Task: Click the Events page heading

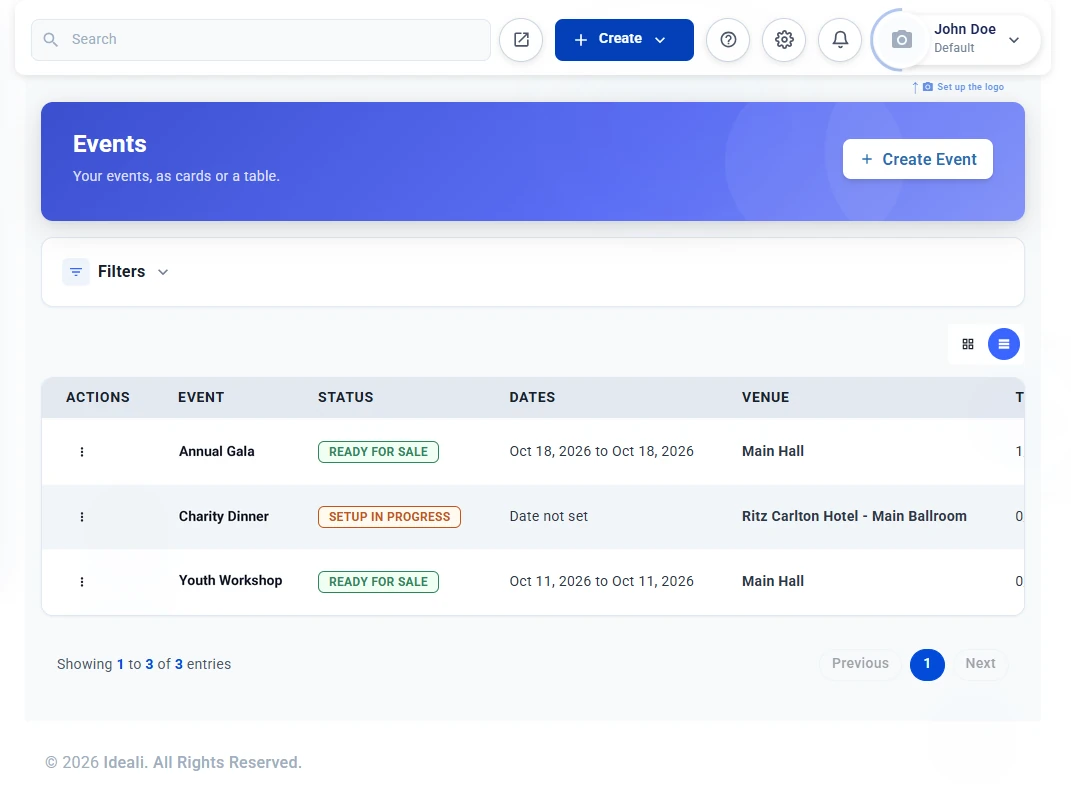Action: 109,144
